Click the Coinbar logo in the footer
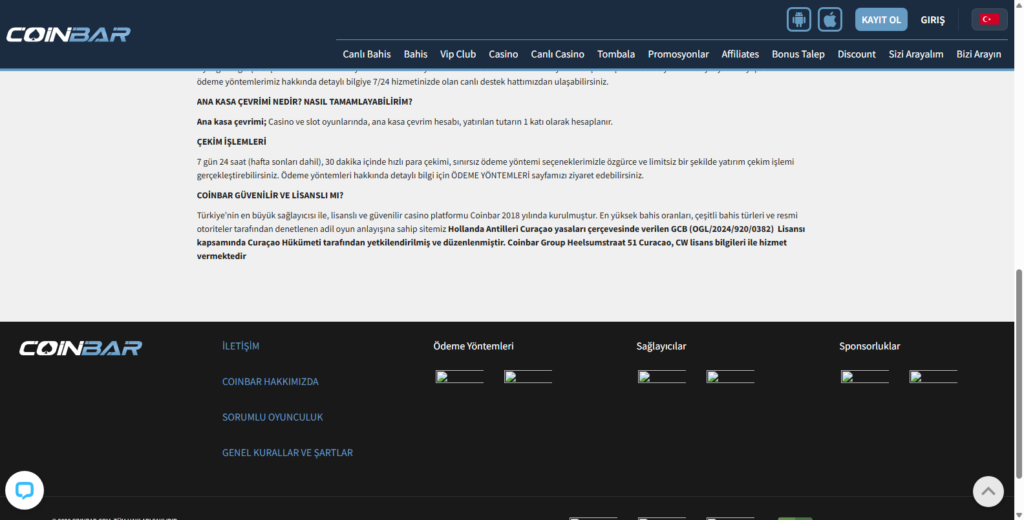 pyautogui.click(x=81, y=348)
